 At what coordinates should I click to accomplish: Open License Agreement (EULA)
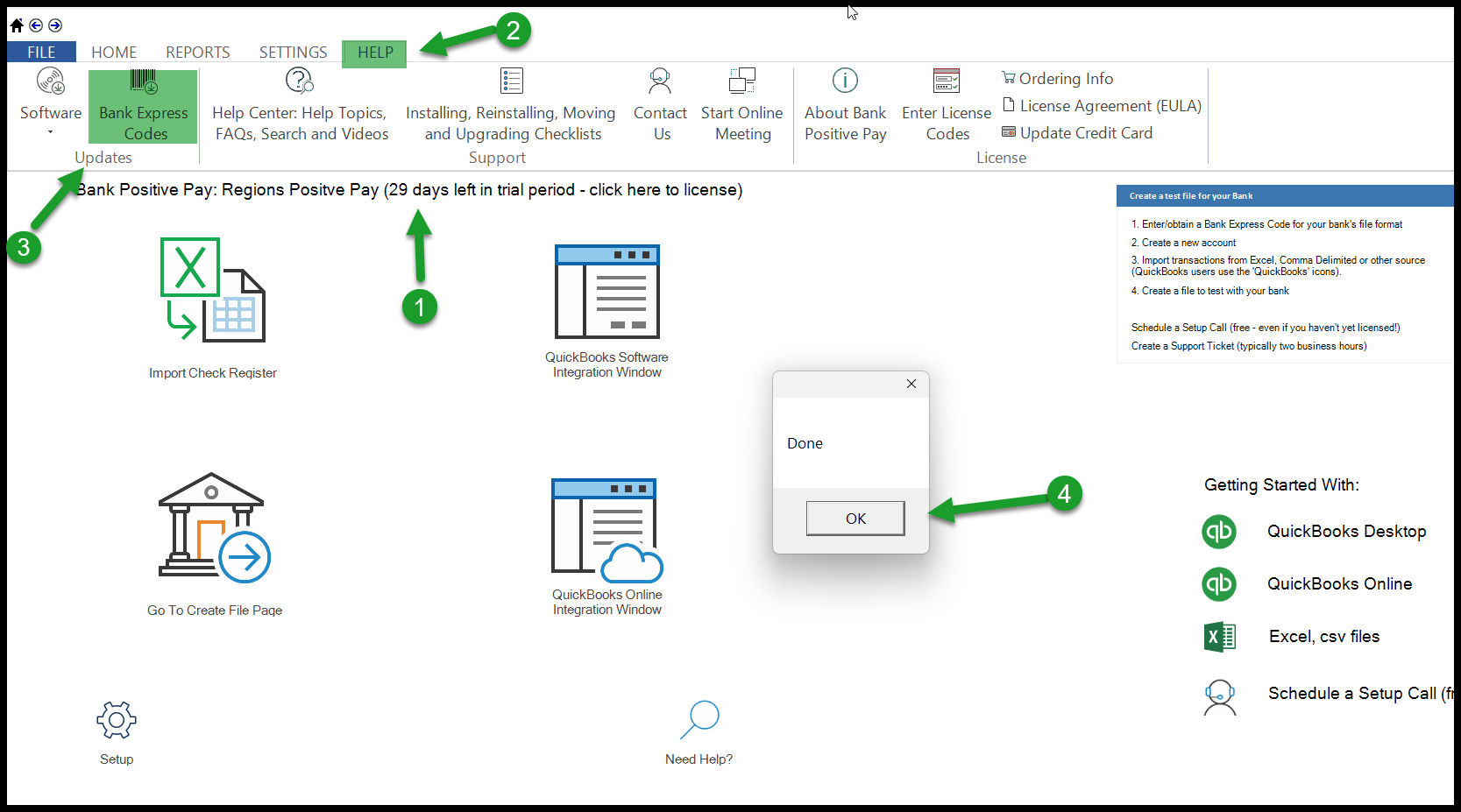(x=1102, y=106)
